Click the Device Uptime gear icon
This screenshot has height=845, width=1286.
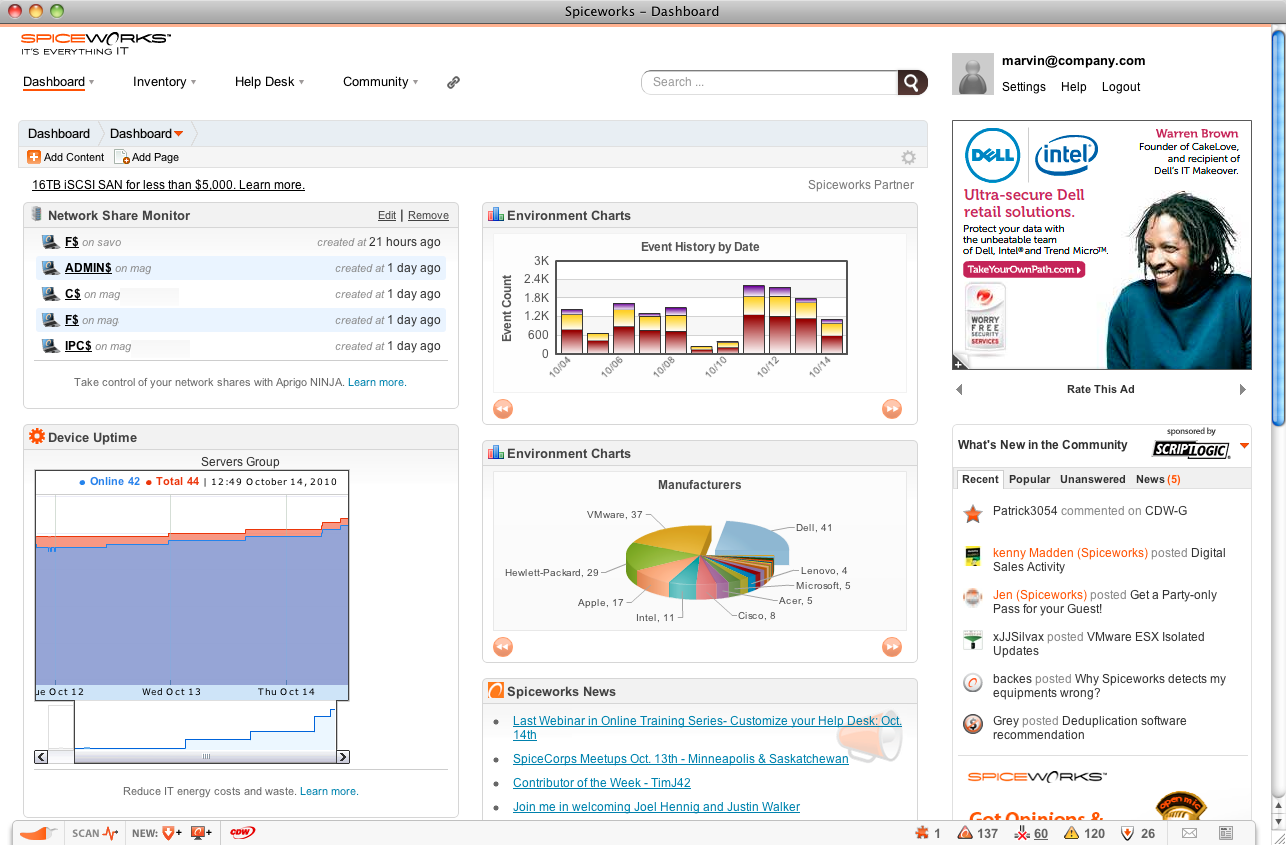[37, 436]
